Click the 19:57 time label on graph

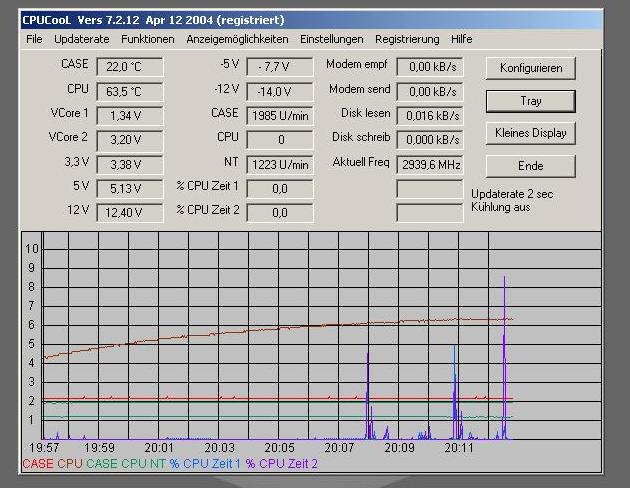[44, 447]
